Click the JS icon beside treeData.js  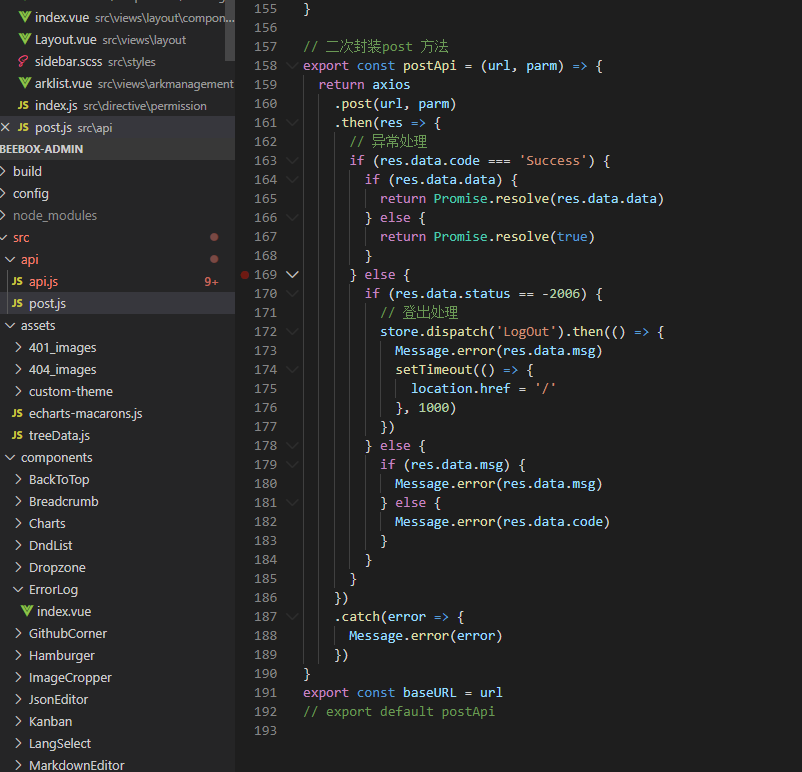tap(17, 436)
